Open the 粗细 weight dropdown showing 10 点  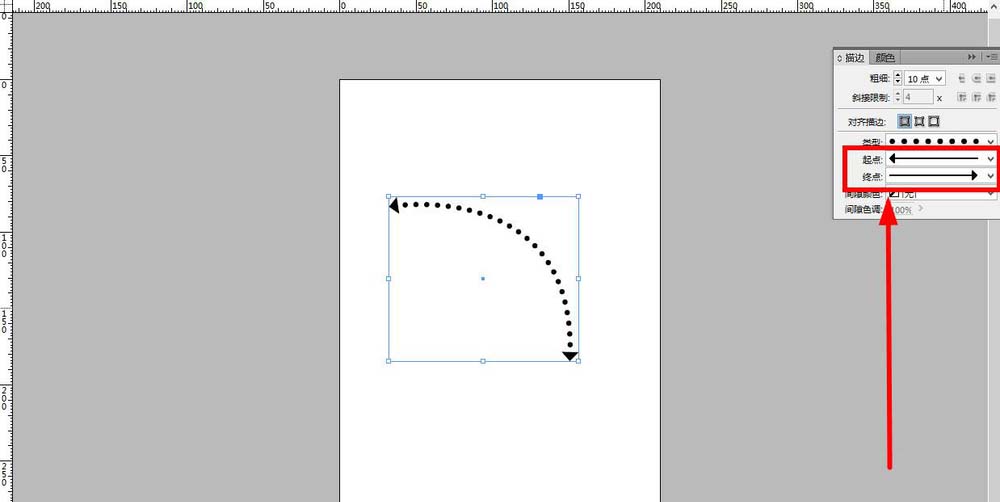(925, 78)
